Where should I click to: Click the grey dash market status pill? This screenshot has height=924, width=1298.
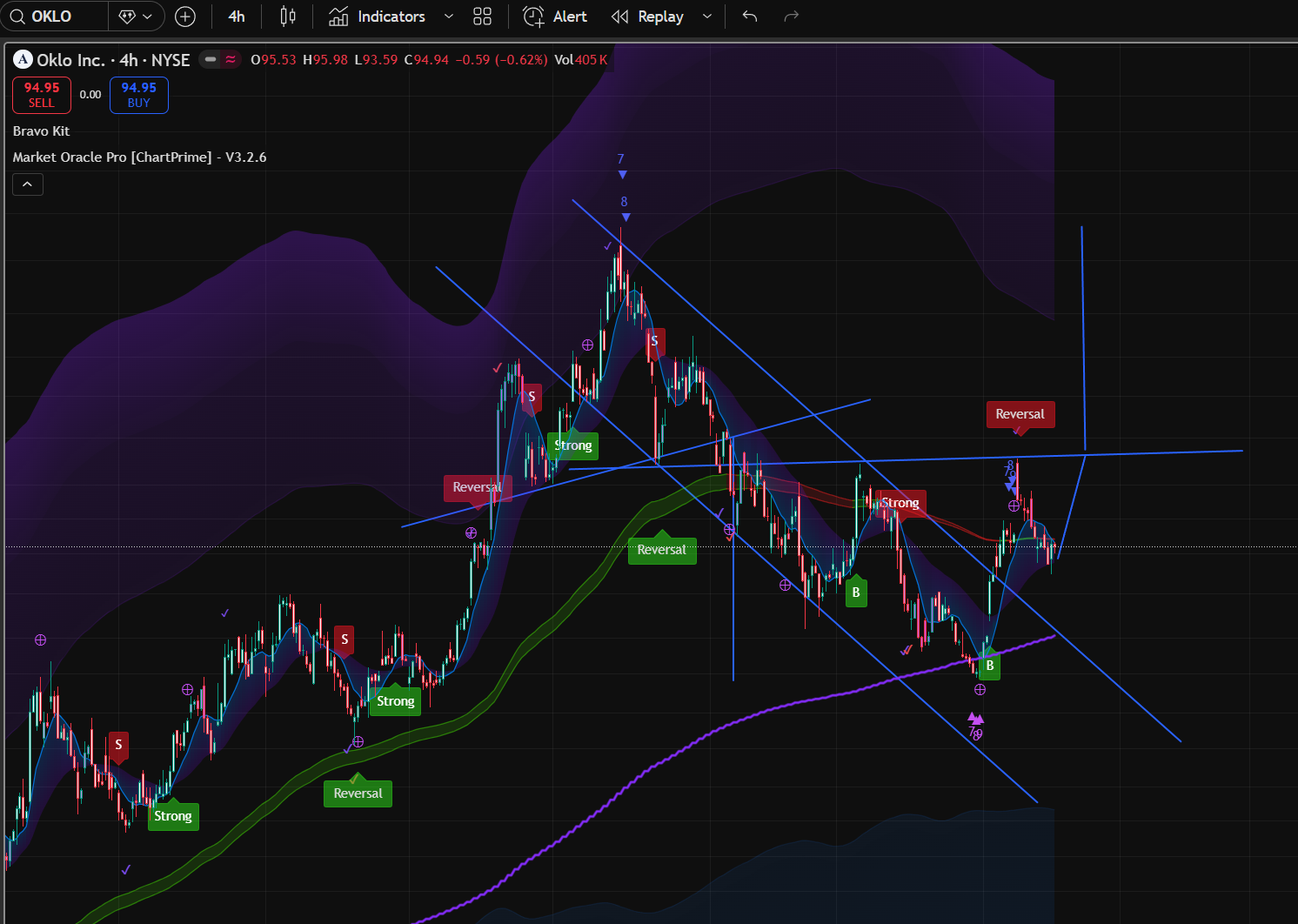[210, 59]
